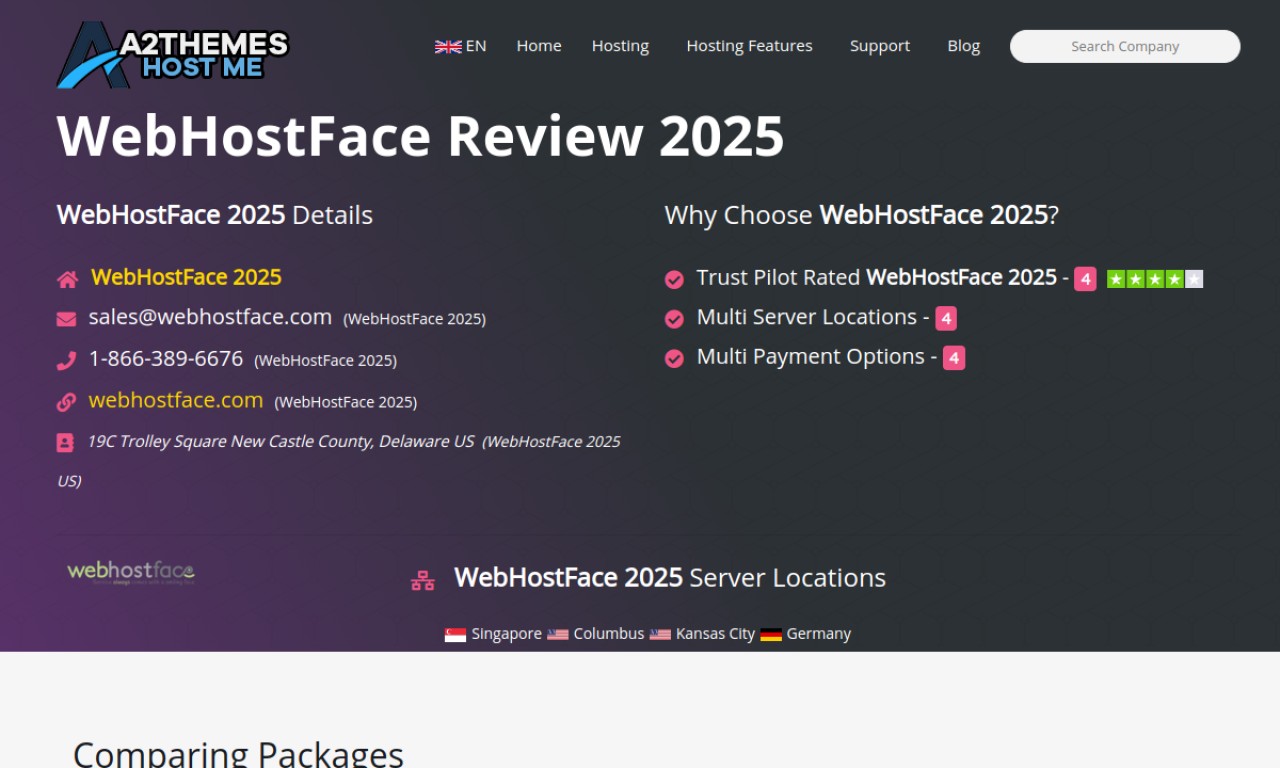
Task: Click the Kansas City location label
Action: pos(716,634)
